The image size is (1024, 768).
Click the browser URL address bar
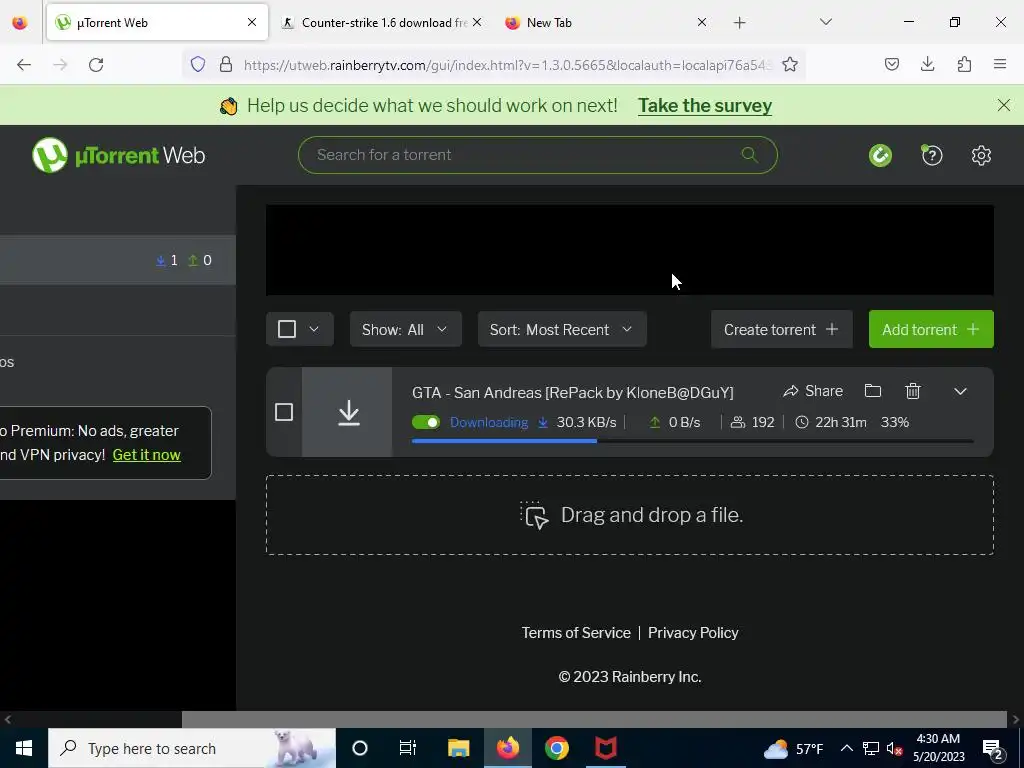(507, 65)
